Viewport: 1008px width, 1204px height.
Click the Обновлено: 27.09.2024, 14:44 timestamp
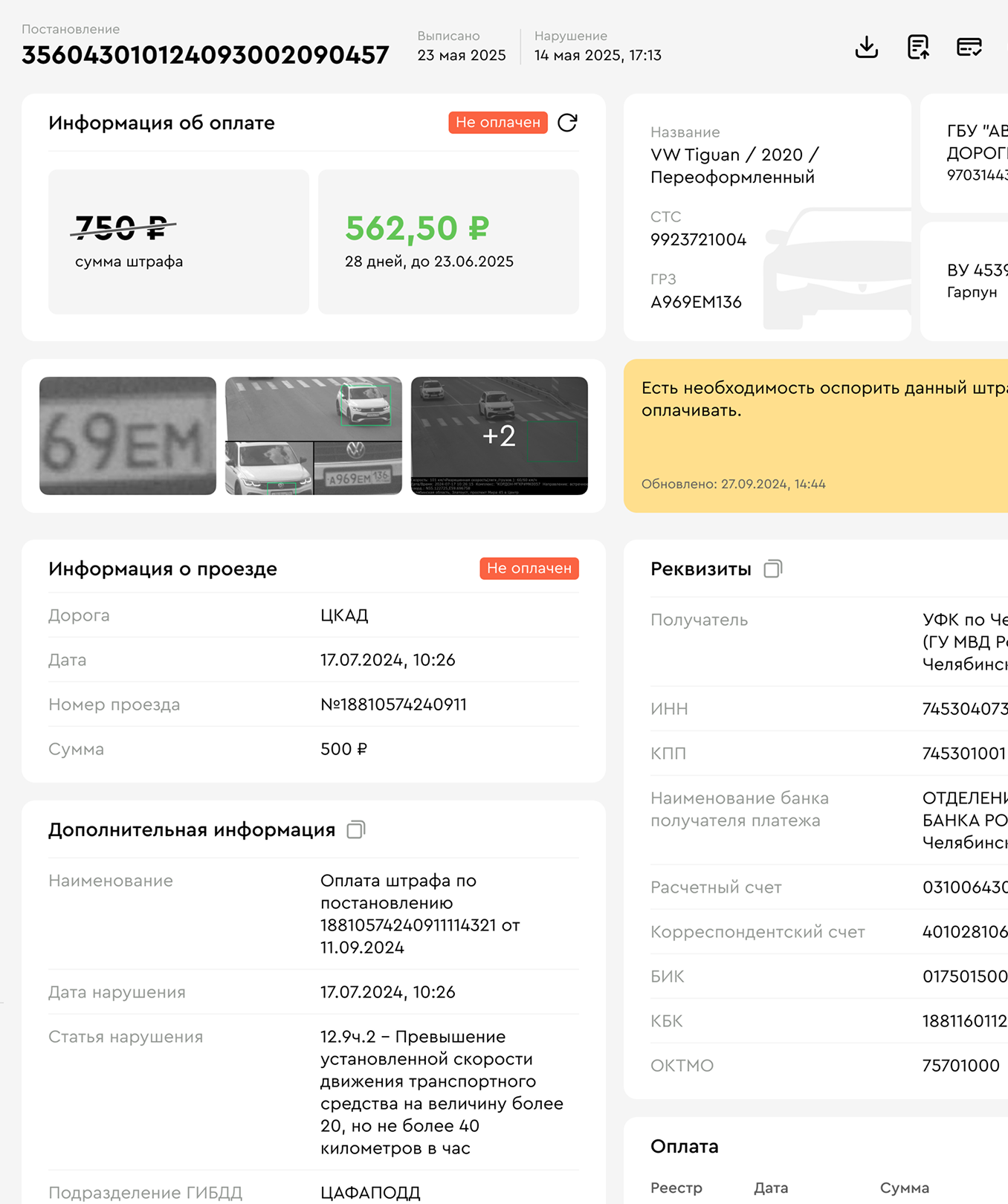coord(733,485)
